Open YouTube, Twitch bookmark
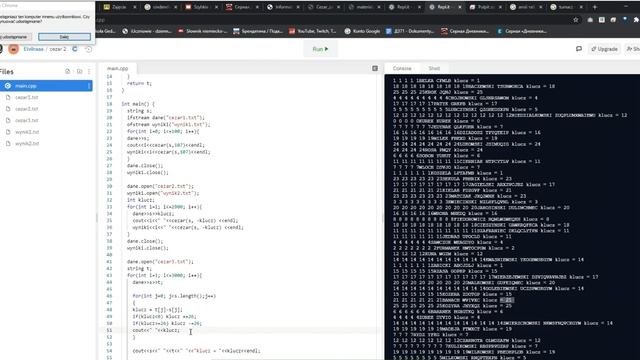The width and height of the screenshot is (640, 360). click(313, 31)
